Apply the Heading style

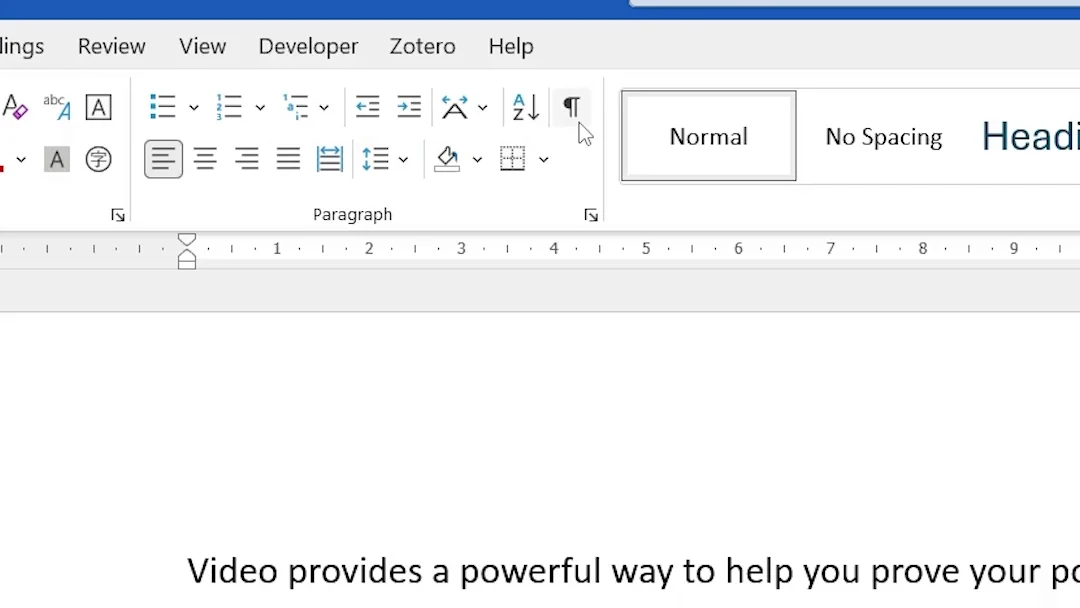coord(1030,136)
